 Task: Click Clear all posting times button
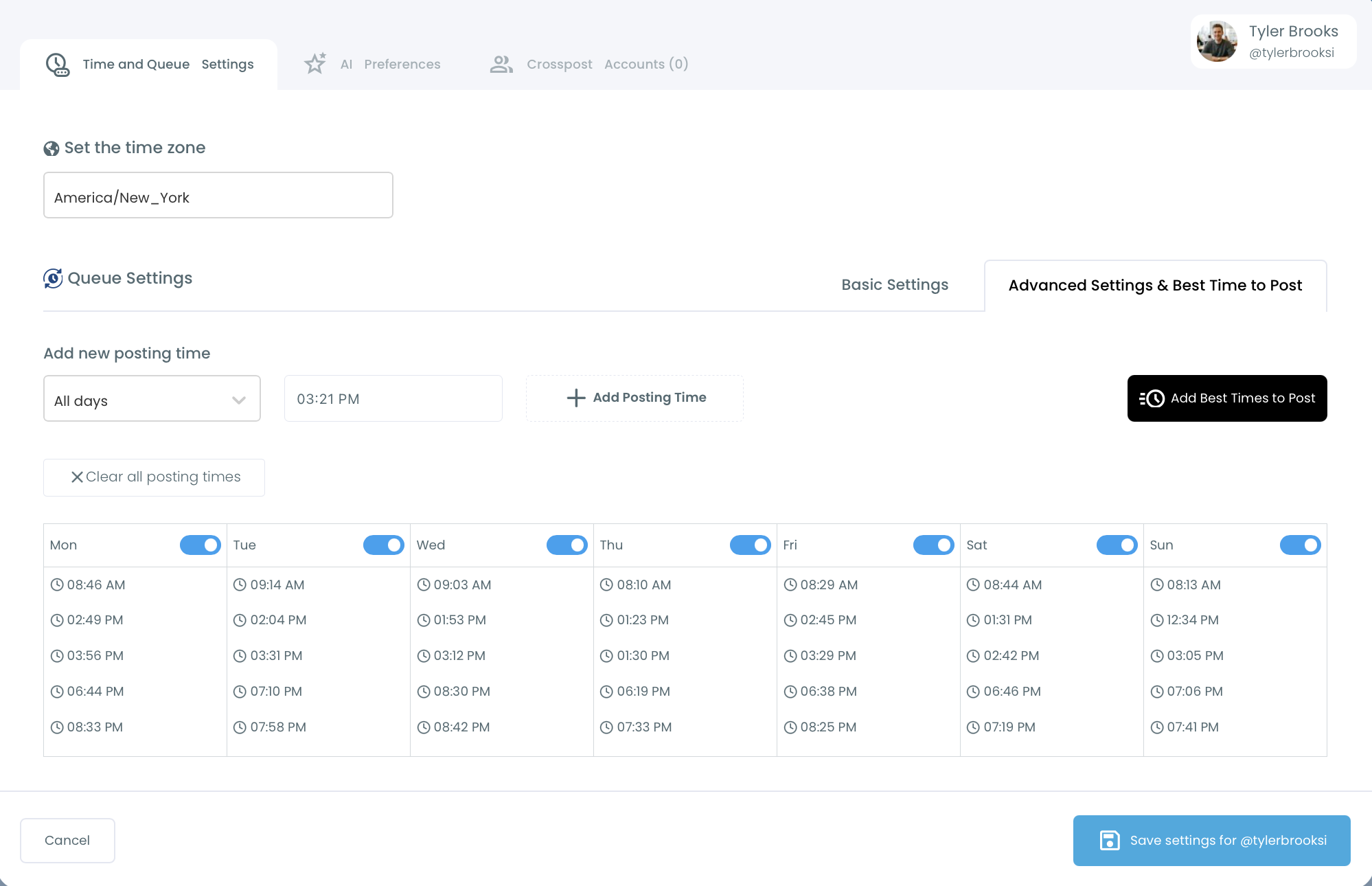[x=154, y=477]
